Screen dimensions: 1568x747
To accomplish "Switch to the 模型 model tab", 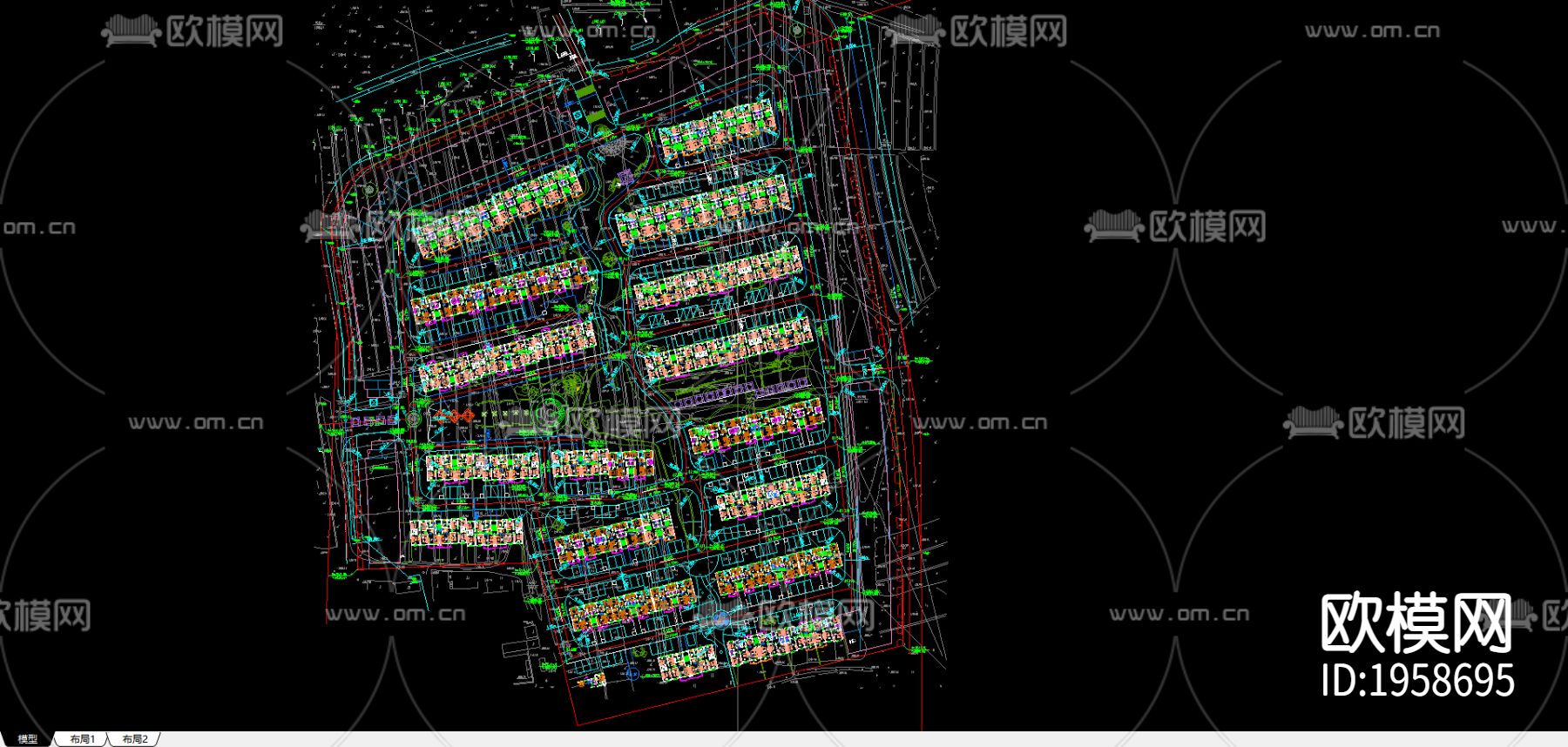I will click(27, 739).
